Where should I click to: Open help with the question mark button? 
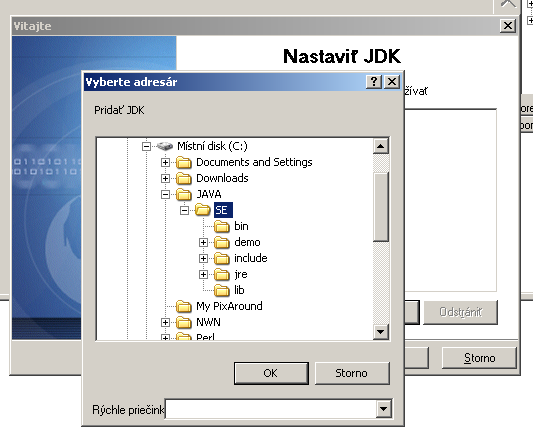(x=374, y=82)
